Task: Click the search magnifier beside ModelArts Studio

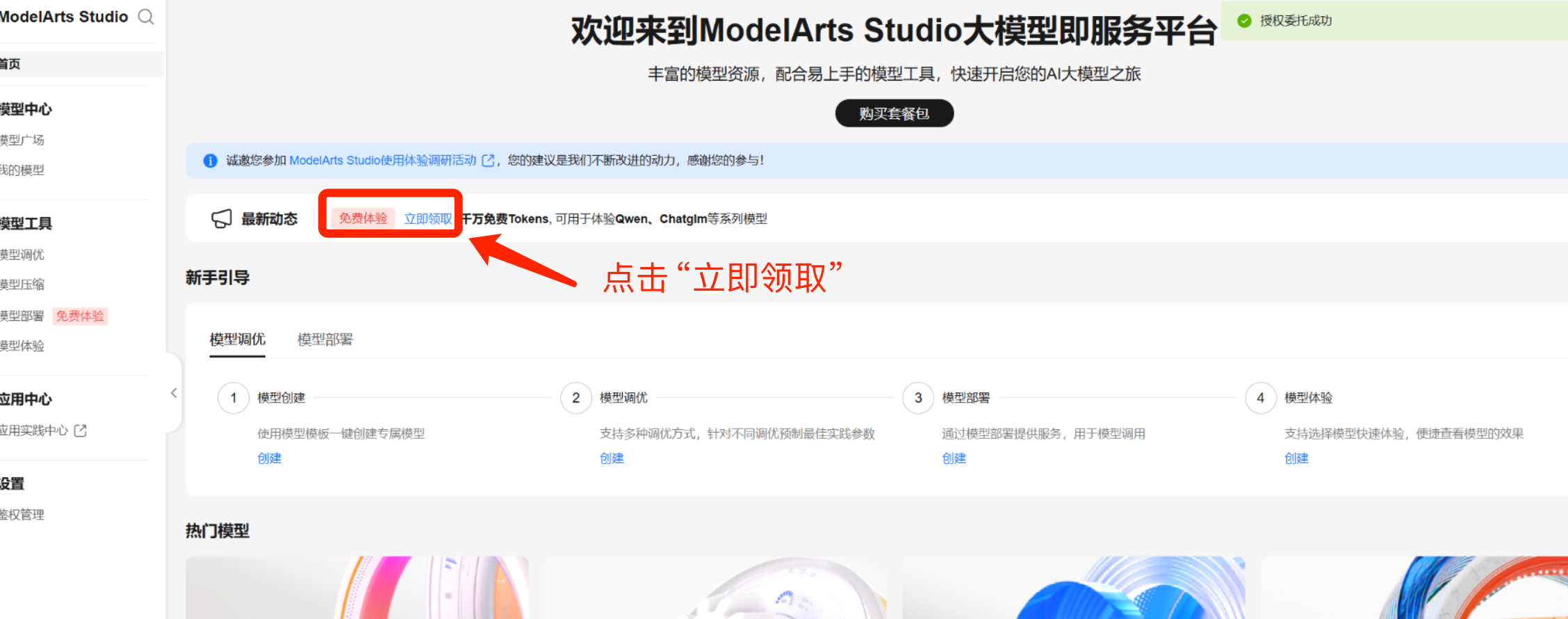Action: click(146, 17)
